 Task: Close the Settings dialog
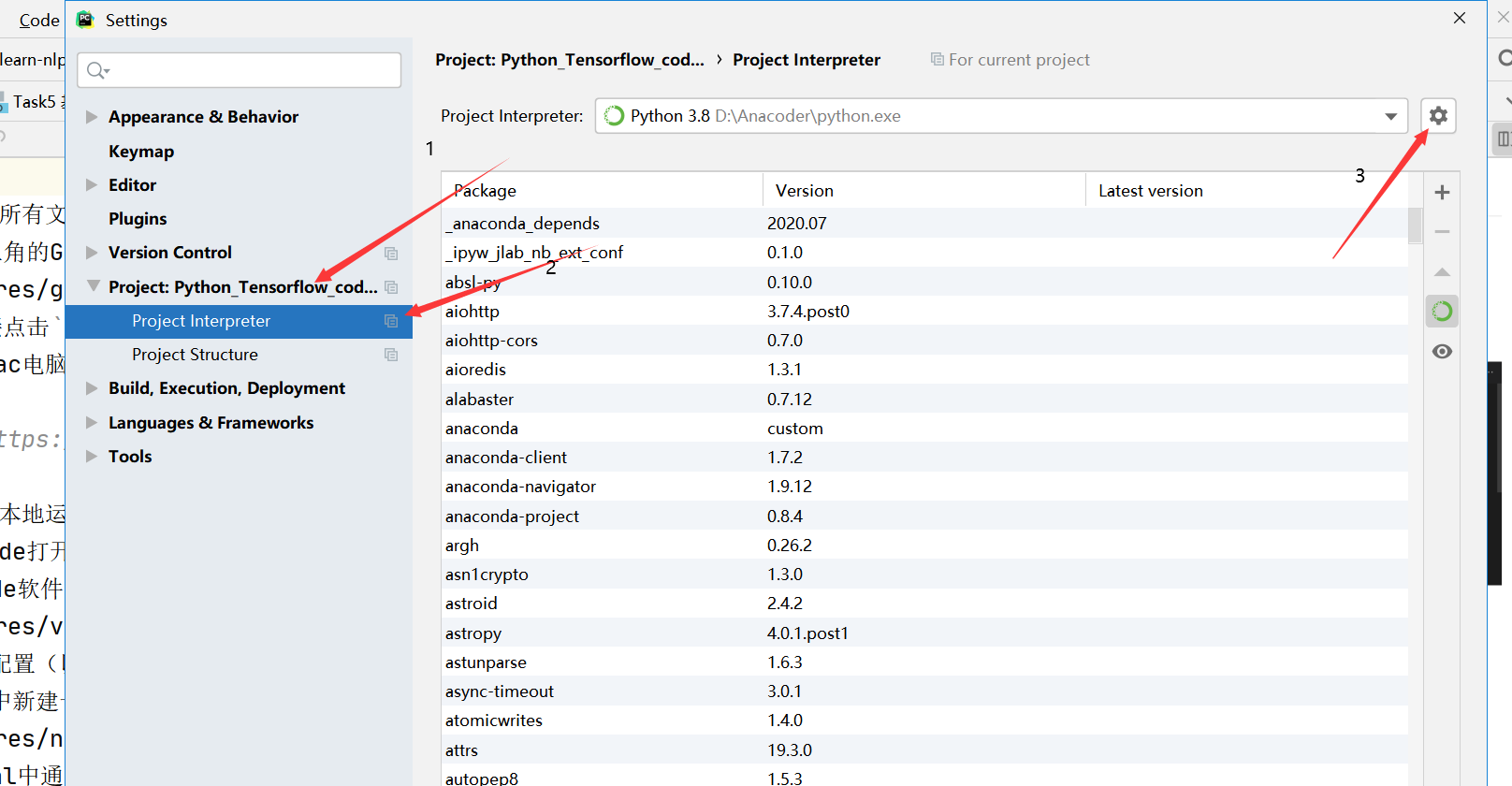pos(1460,18)
